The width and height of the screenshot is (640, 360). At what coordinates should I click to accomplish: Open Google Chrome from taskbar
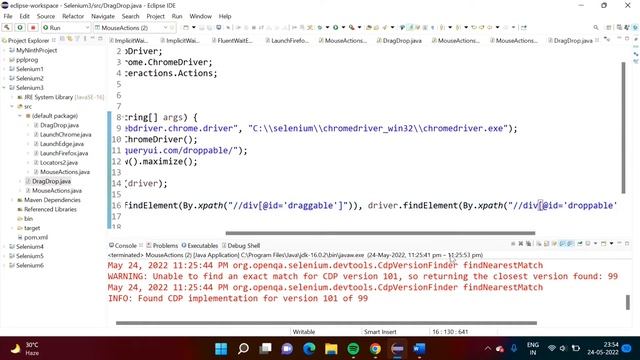[375, 349]
